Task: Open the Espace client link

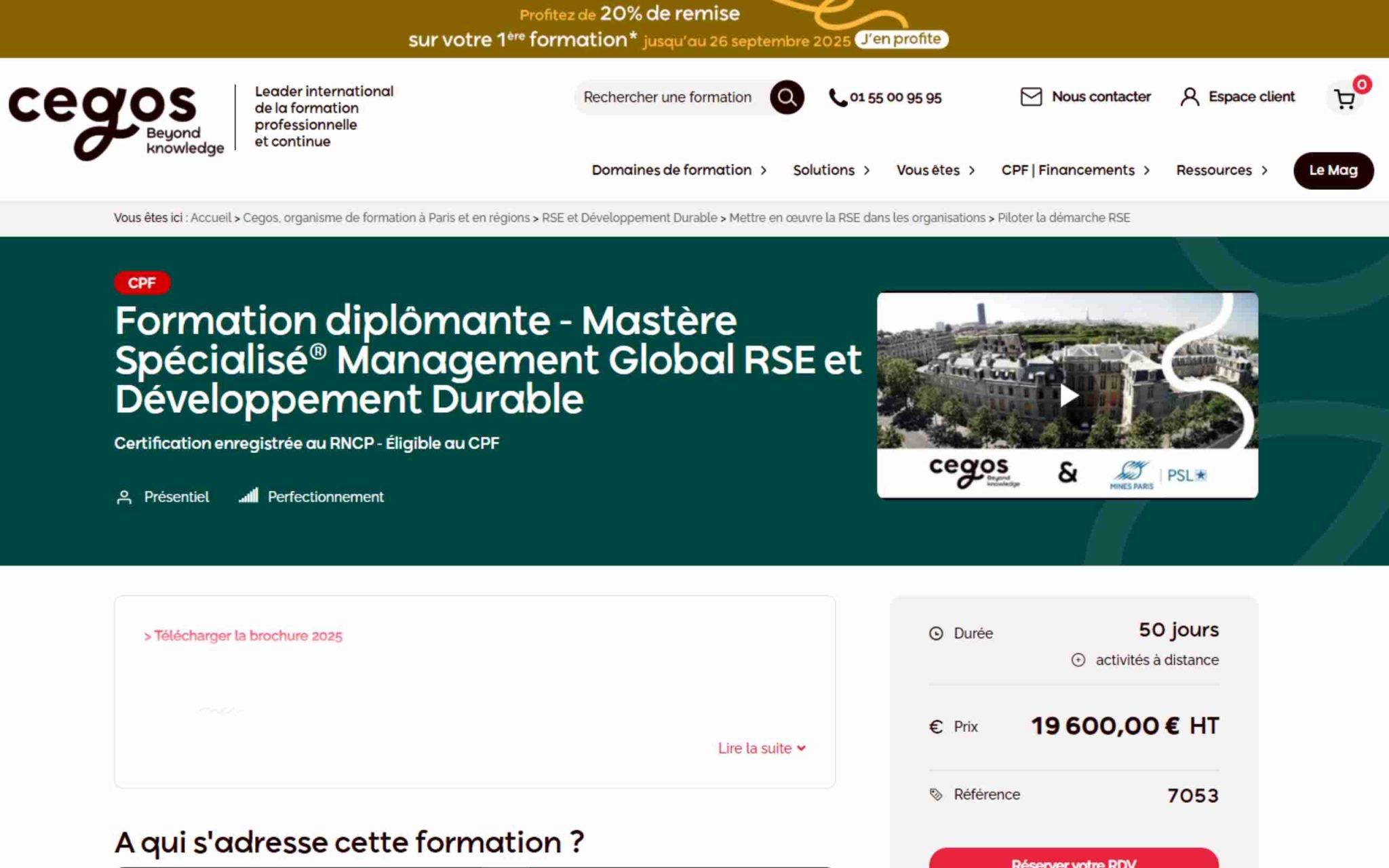Action: pos(1238,97)
